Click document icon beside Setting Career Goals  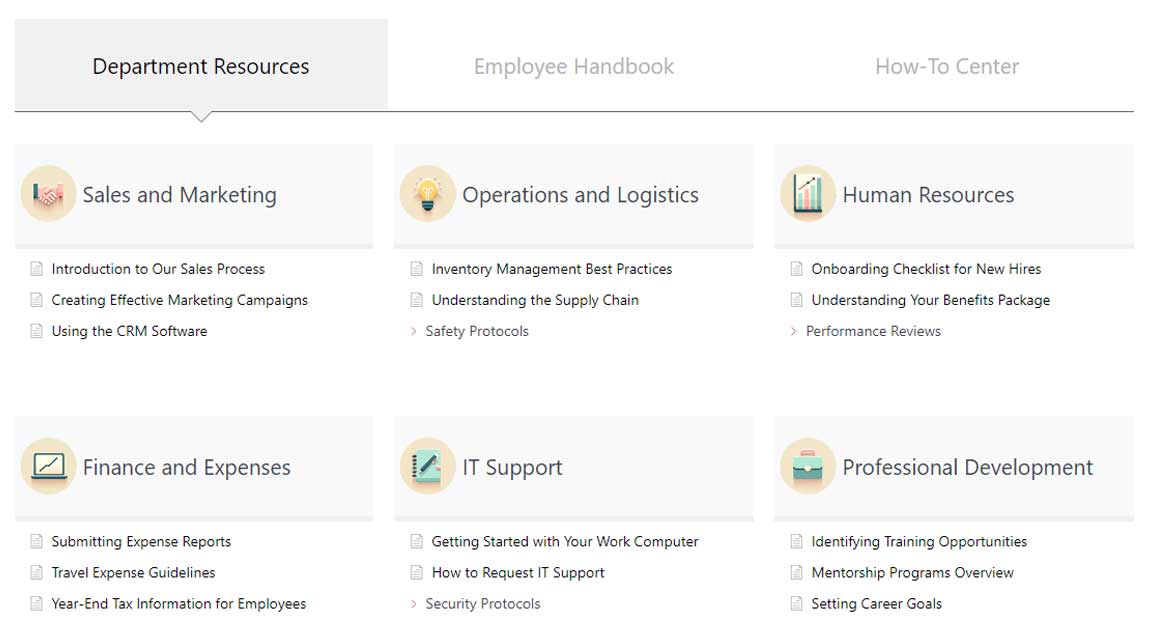797,604
